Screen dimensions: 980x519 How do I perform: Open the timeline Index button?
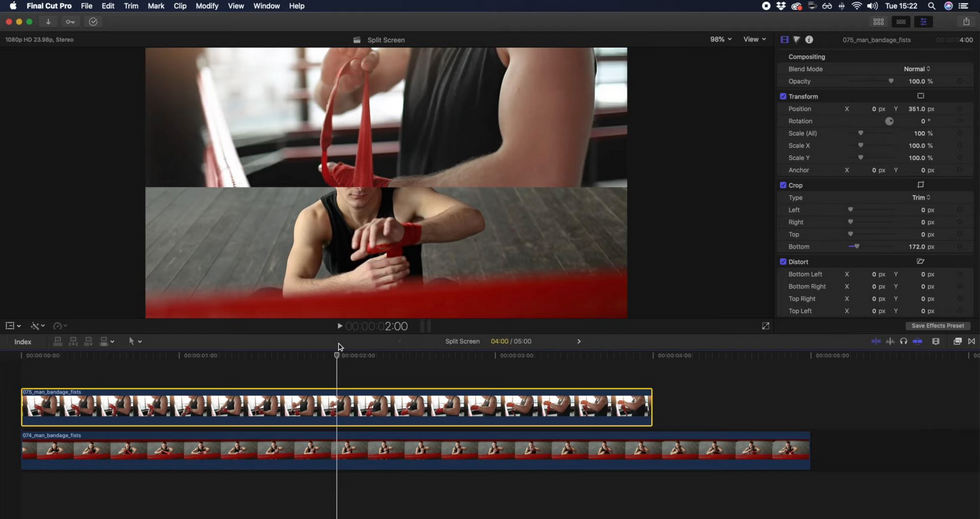22,342
